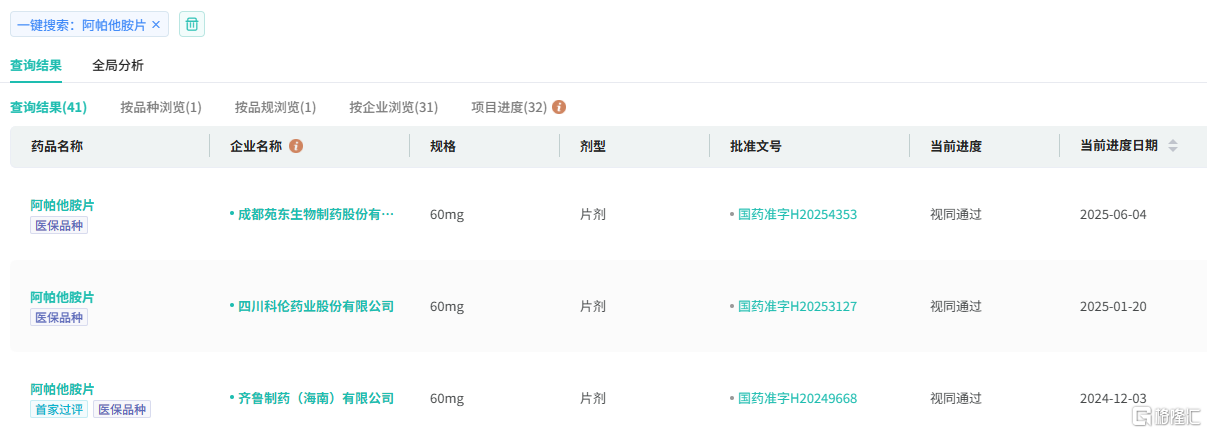Click the 当前进度 column header

(956, 146)
